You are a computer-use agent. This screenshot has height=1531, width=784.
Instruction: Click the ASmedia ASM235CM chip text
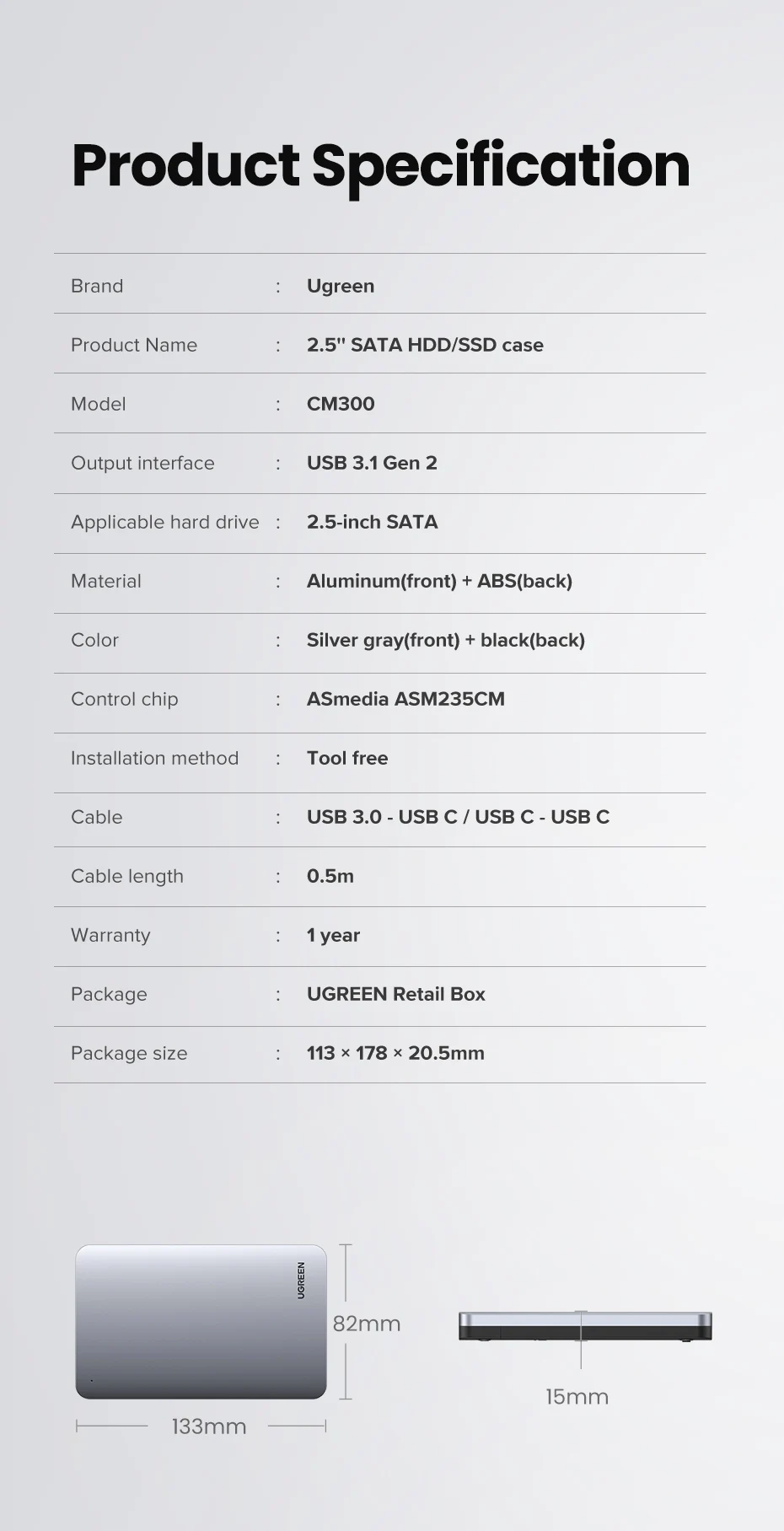405,699
